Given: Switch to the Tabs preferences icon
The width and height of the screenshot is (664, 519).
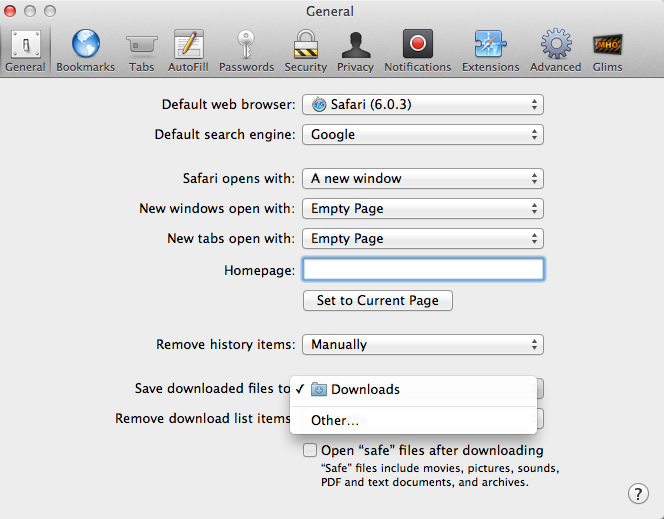Looking at the screenshot, I should click(x=141, y=44).
